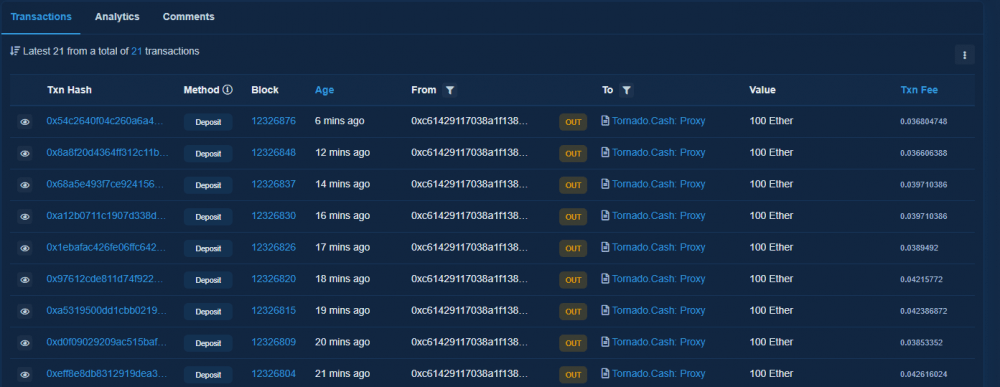Open transaction hash 0xd0f09029209ac515baf

pyautogui.click(x=107, y=342)
